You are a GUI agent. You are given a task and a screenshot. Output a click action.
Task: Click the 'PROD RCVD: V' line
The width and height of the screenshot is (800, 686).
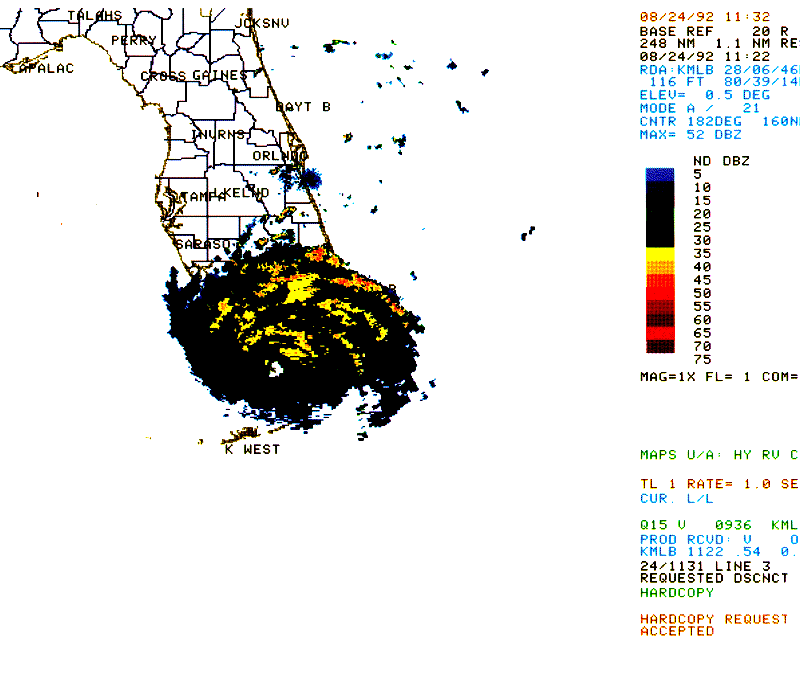719,540
